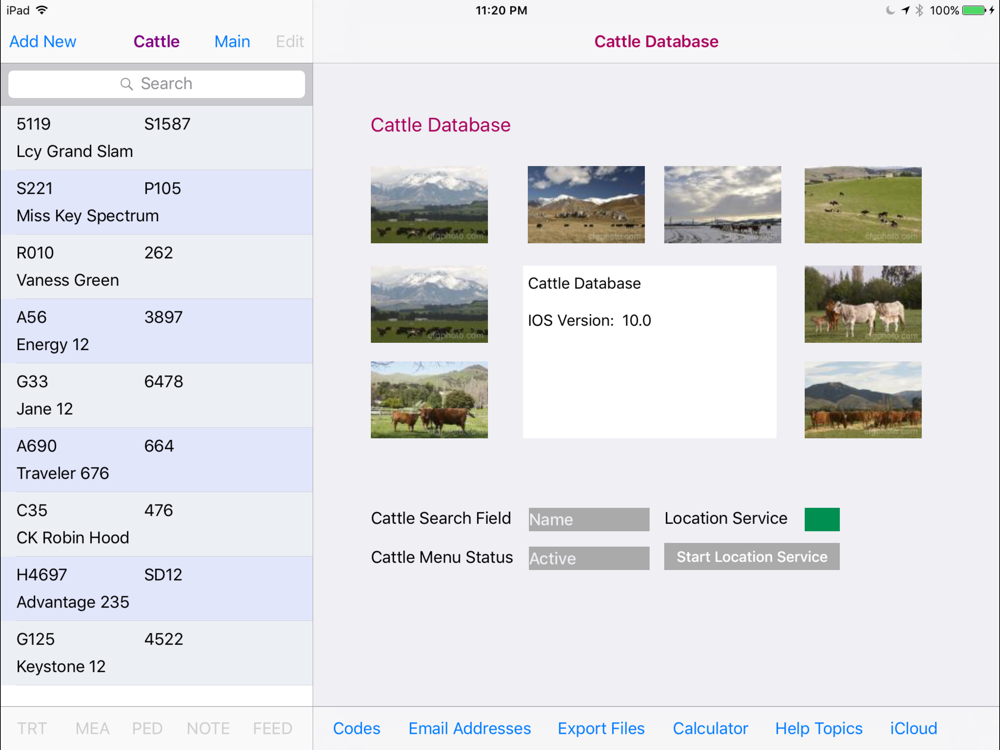Select the CK Robin Hood record
The width and height of the screenshot is (1000, 750).
tap(157, 524)
